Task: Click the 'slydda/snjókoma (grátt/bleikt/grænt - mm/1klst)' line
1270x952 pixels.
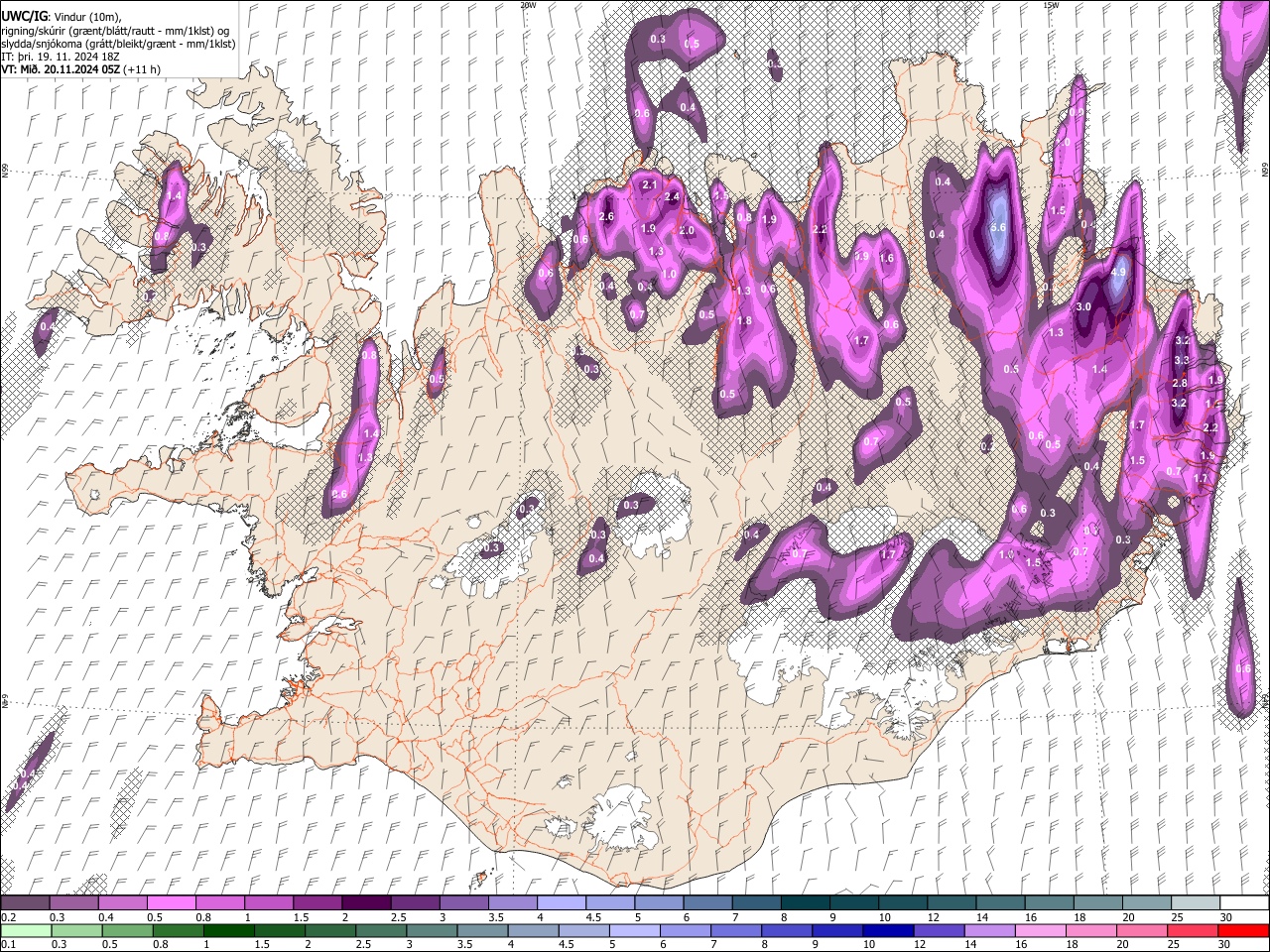Action: (118, 44)
